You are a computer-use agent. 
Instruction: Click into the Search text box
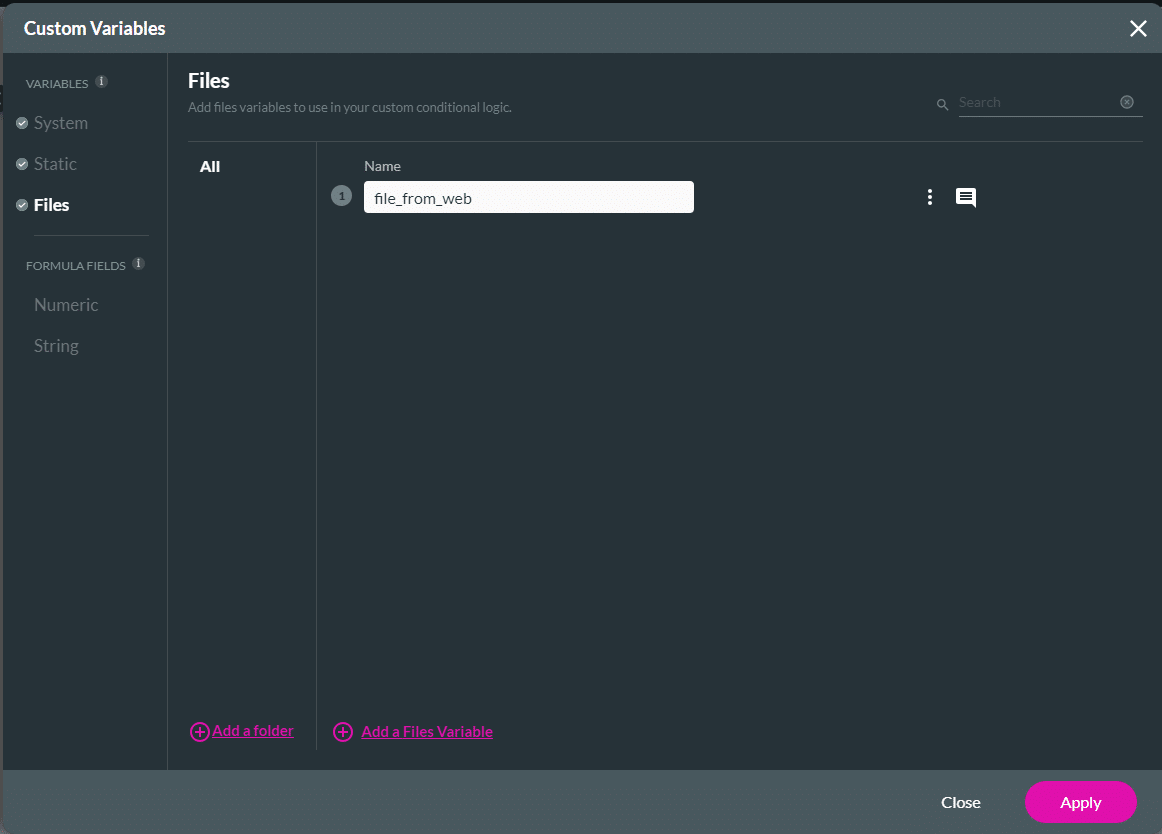coord(1035,102)
